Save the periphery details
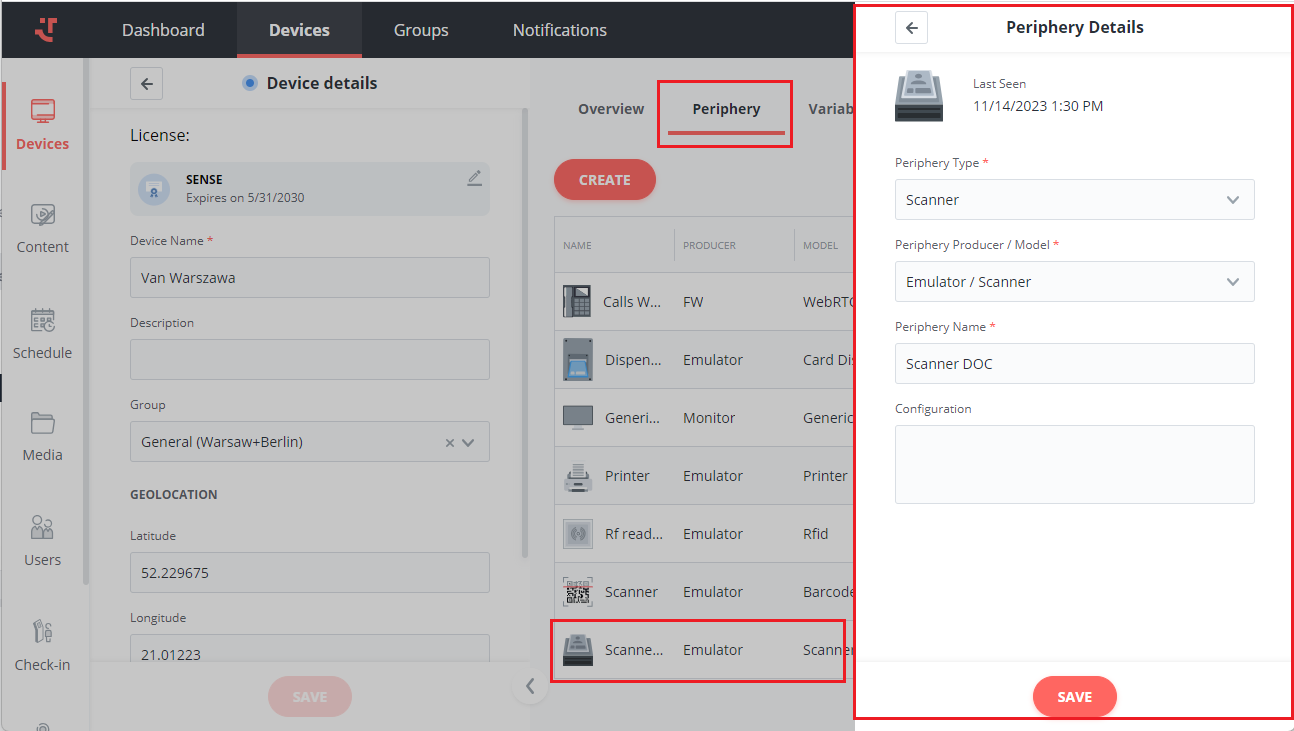The height and width of the screenshot is (731, 1294). click(x=1074, y=697)
